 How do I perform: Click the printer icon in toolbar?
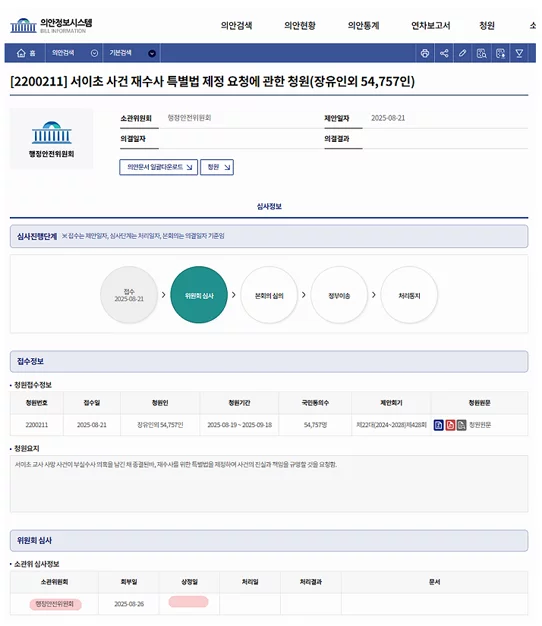click(425, 53)
